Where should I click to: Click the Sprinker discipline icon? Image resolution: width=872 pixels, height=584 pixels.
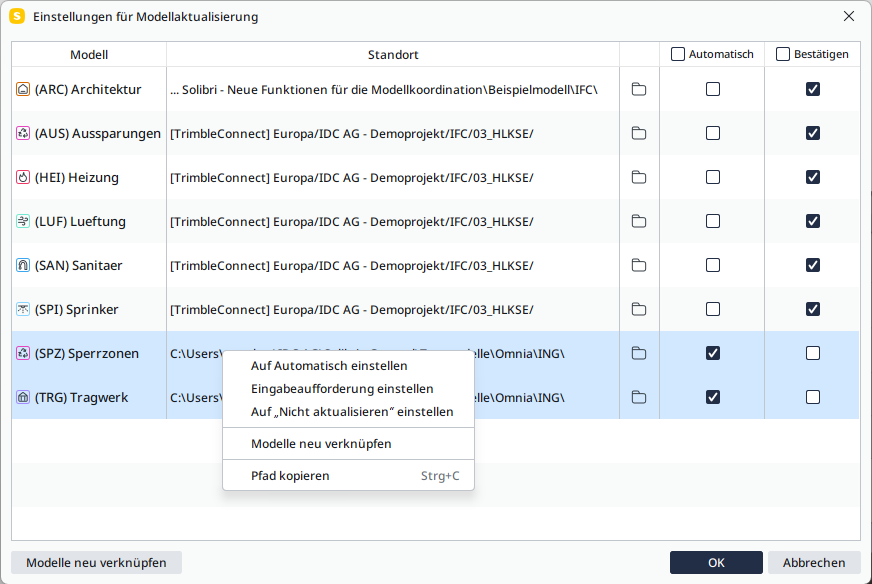[23, 309]
